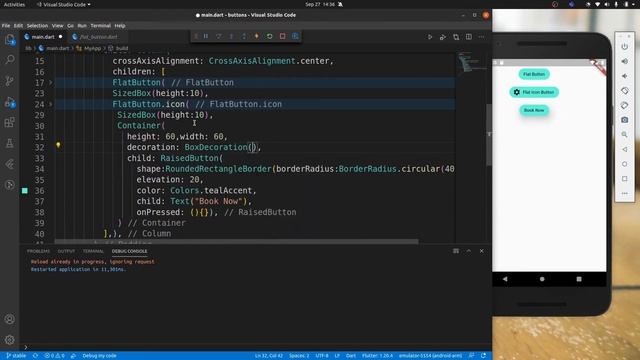Click errors and warnings count in status bar

(x=55, y=356)
